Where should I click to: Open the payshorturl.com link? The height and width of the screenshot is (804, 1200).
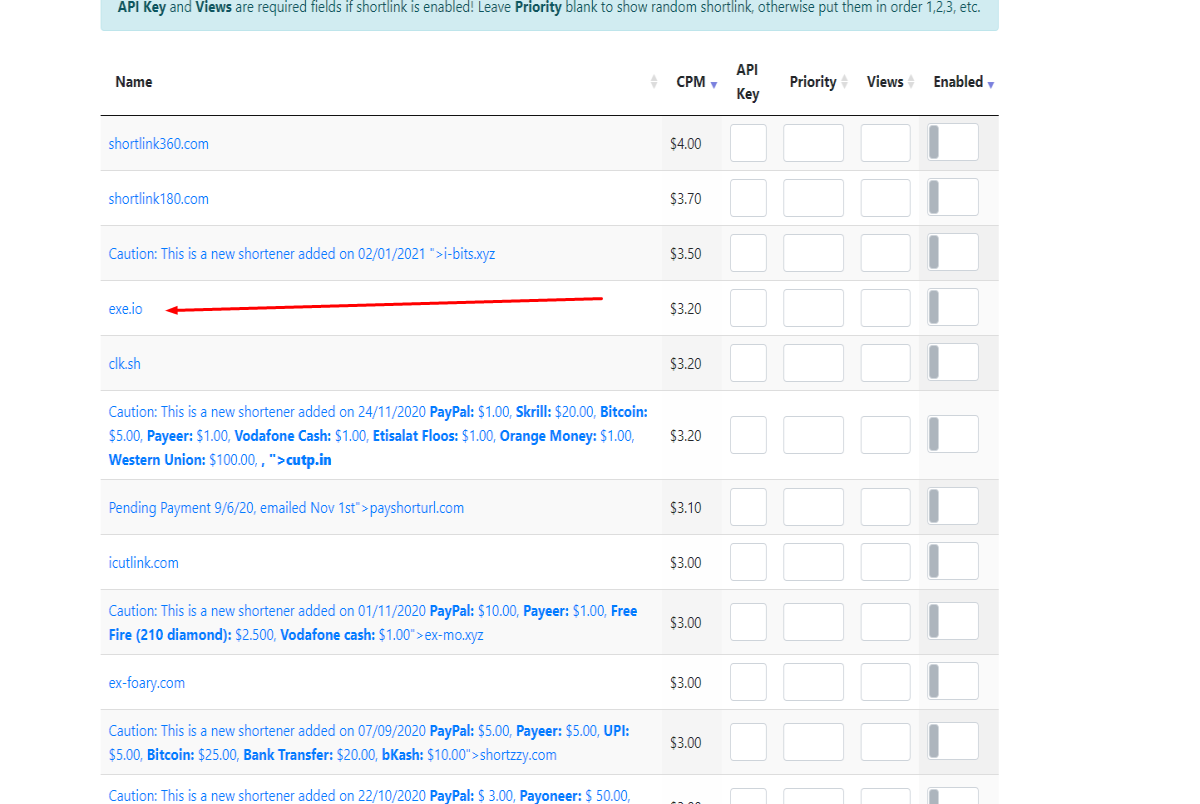point(287,508)
